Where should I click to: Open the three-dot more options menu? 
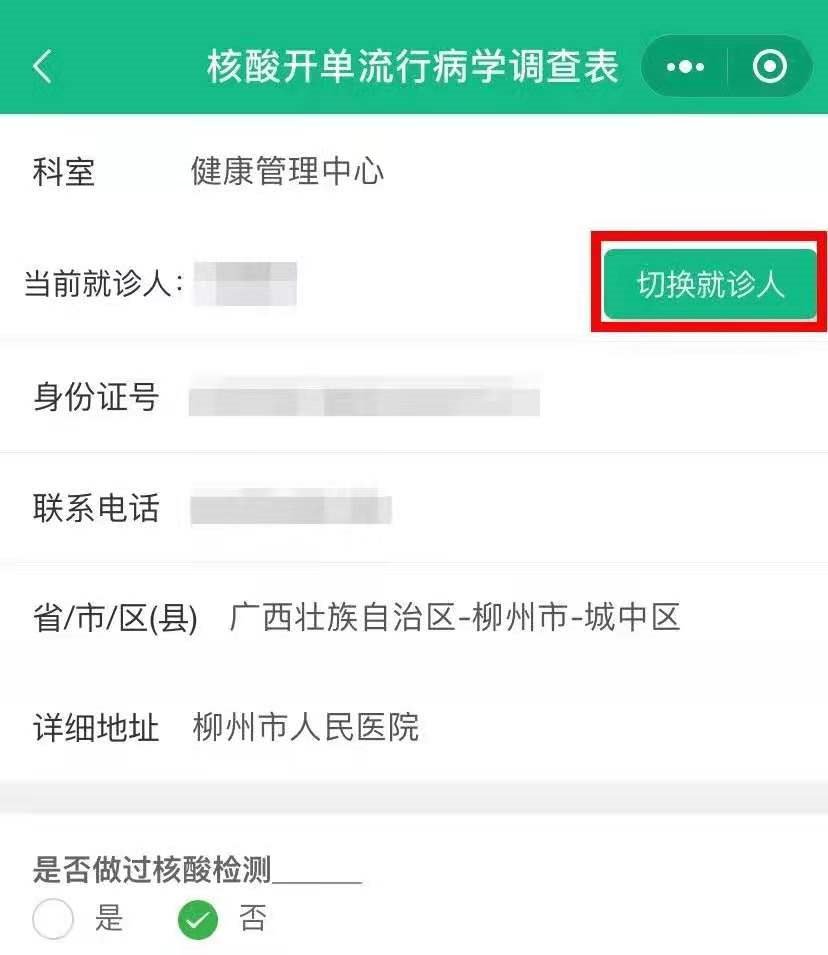click(x=685, y=66)
